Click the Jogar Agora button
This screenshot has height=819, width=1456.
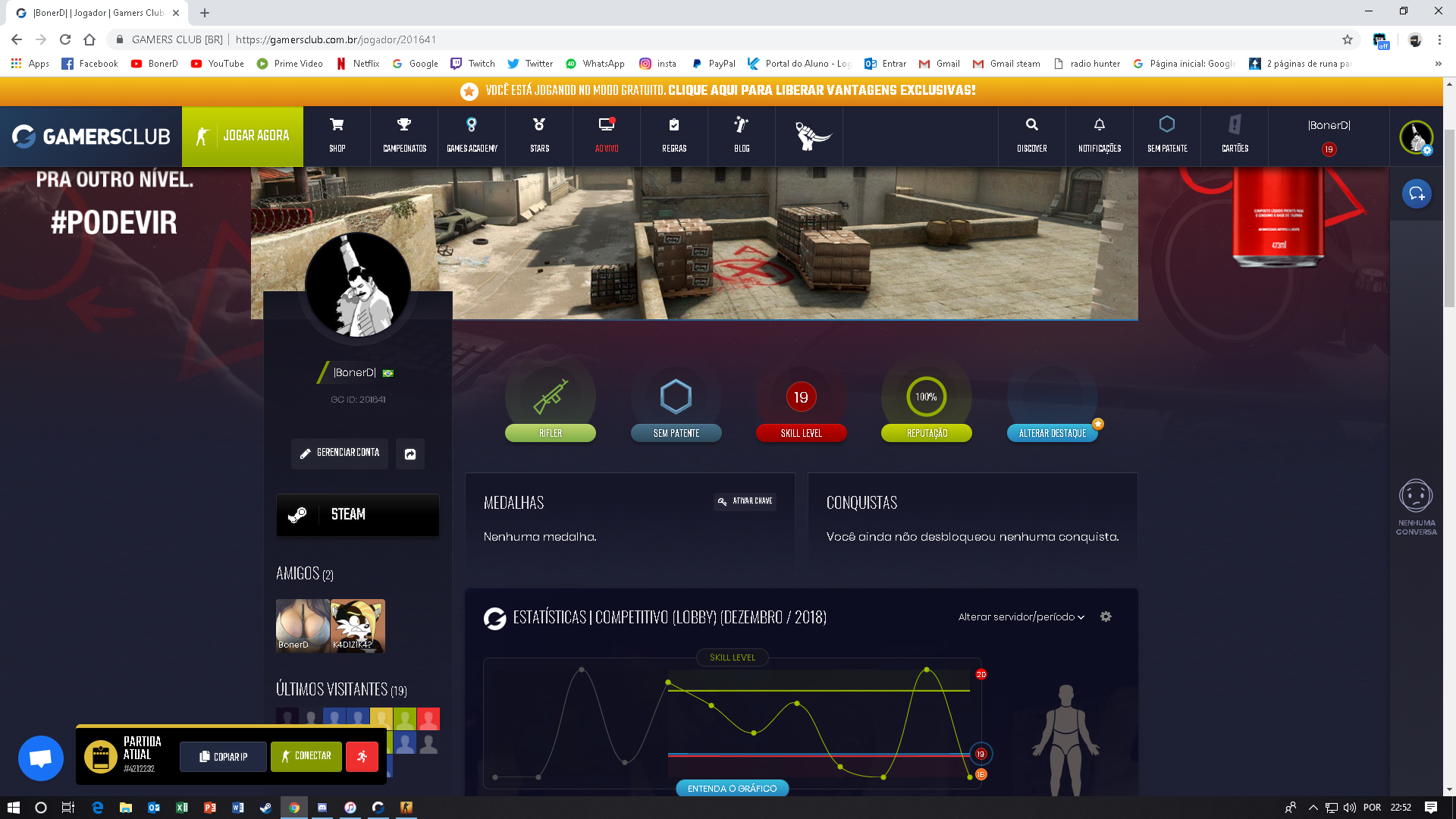tap(243, 136)
